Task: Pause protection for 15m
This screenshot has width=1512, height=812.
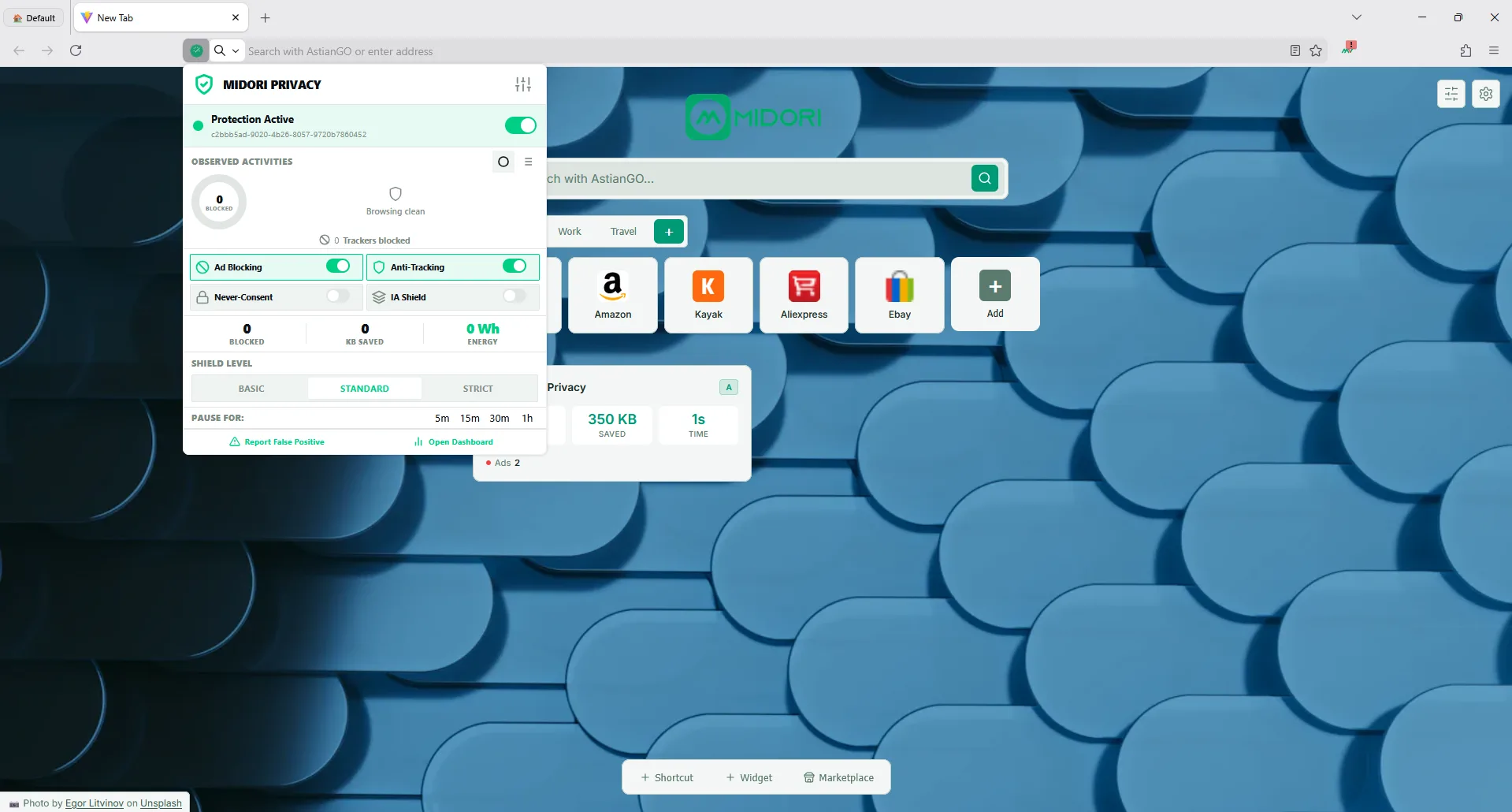Action: pyautogui.click(x=470, y=419)
